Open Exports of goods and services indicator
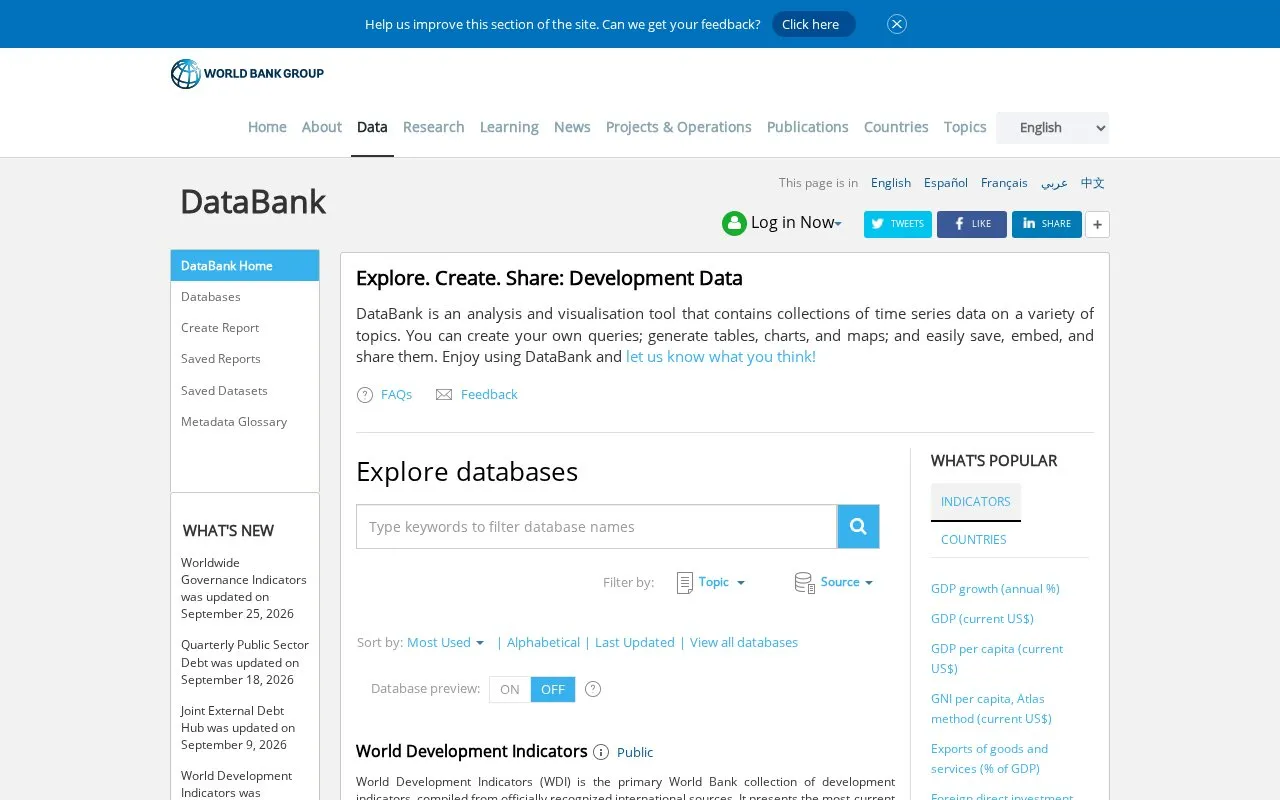 [x=989, y=758]
